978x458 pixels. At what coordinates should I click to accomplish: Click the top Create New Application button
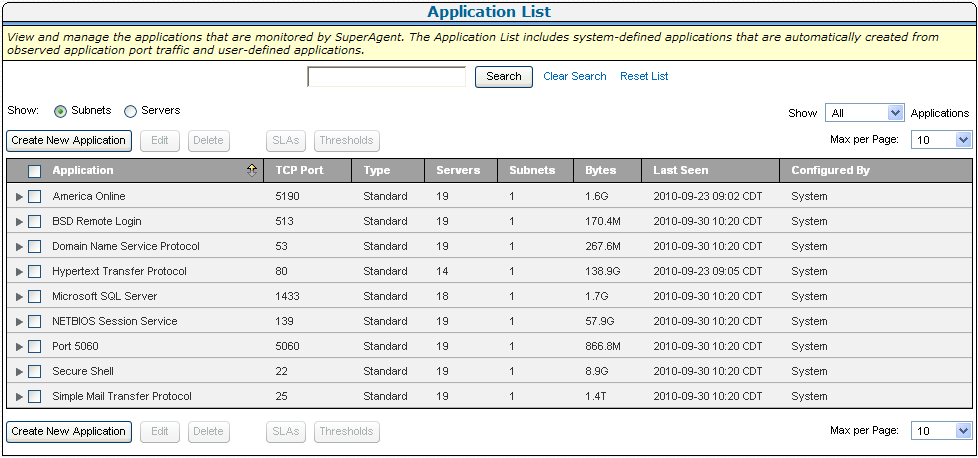tap(68, 140)
